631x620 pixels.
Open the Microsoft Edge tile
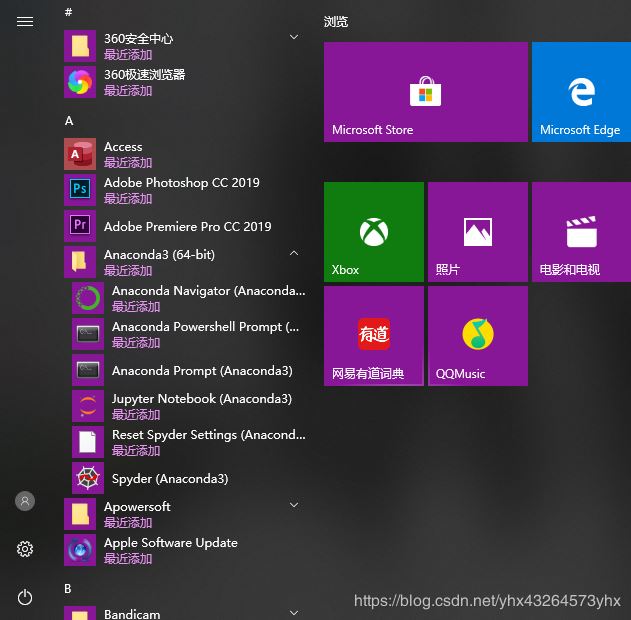pos(582,92)
